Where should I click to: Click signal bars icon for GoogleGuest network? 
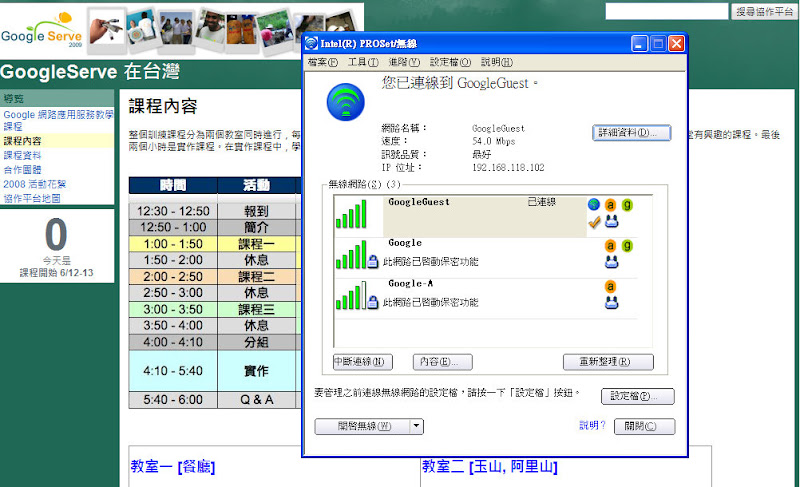351,214
